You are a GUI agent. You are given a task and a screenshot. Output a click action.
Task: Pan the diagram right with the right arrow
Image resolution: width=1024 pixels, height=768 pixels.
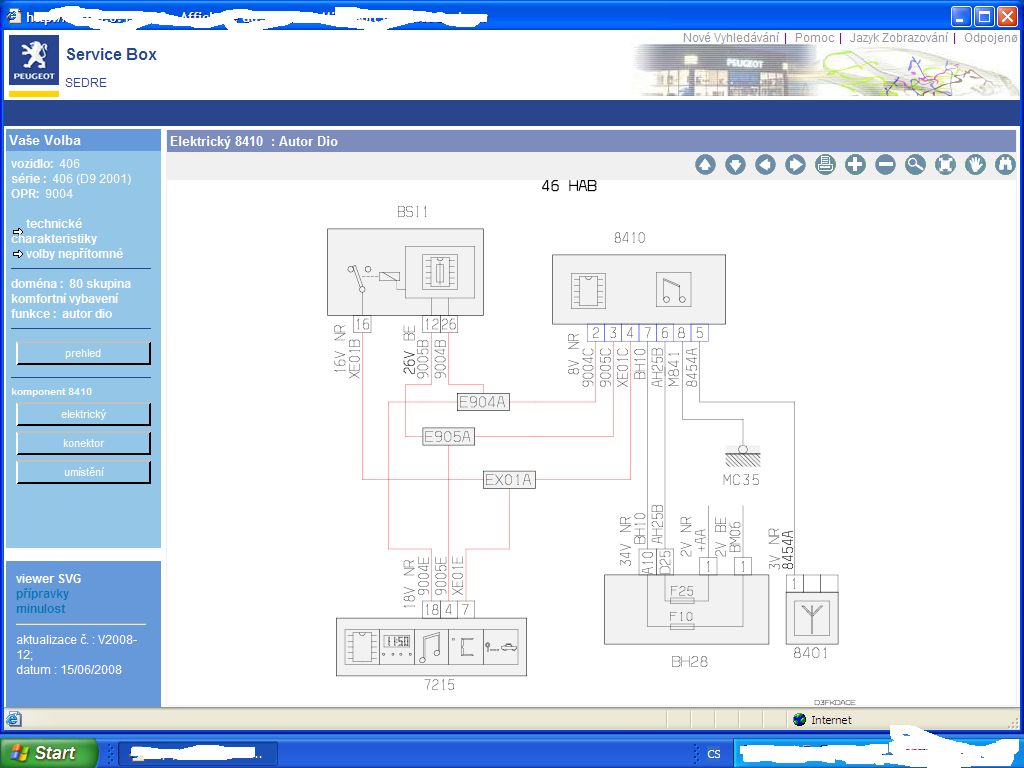coord(795,165)
